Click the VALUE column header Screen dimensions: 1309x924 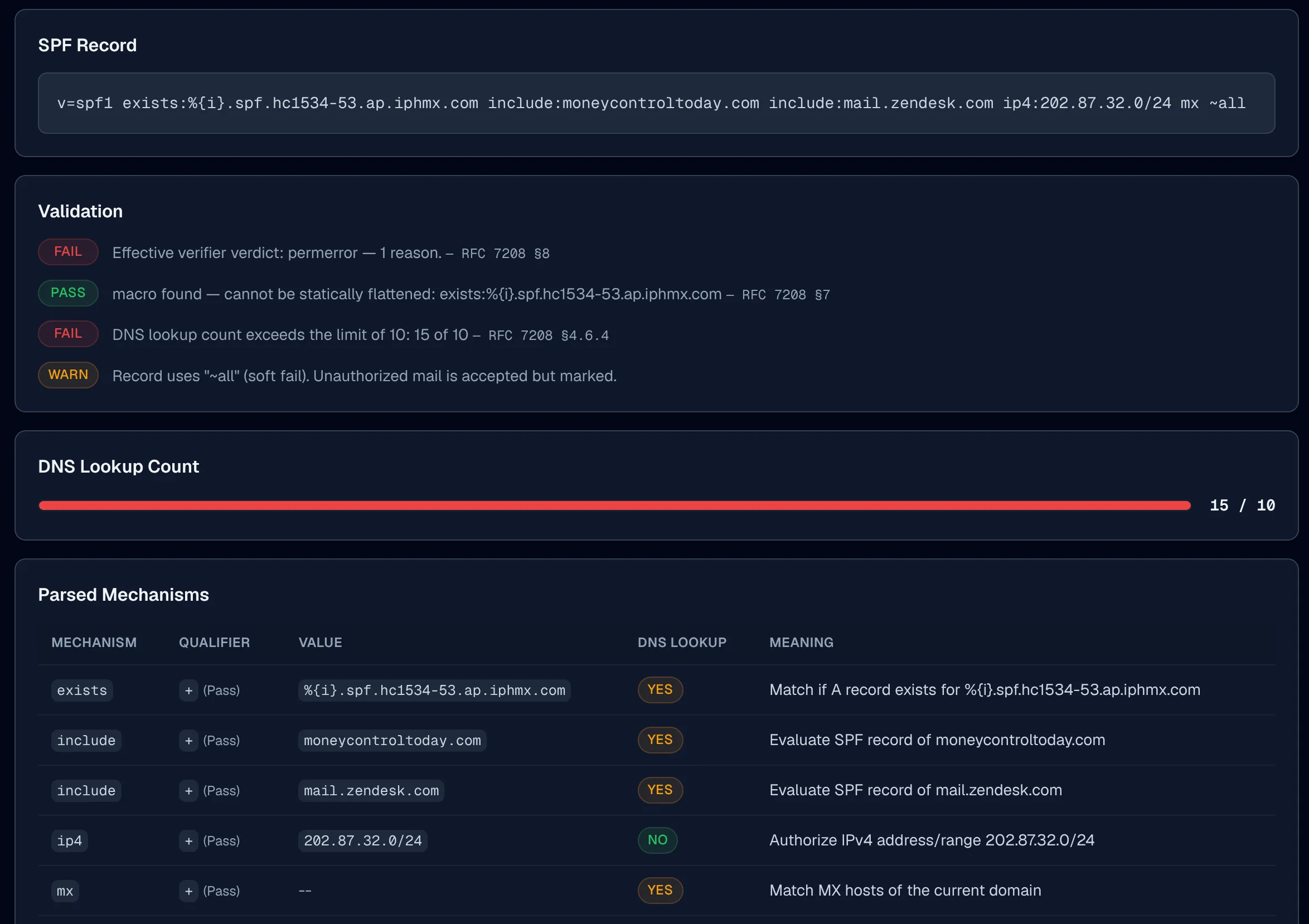[x=321, y=643]
